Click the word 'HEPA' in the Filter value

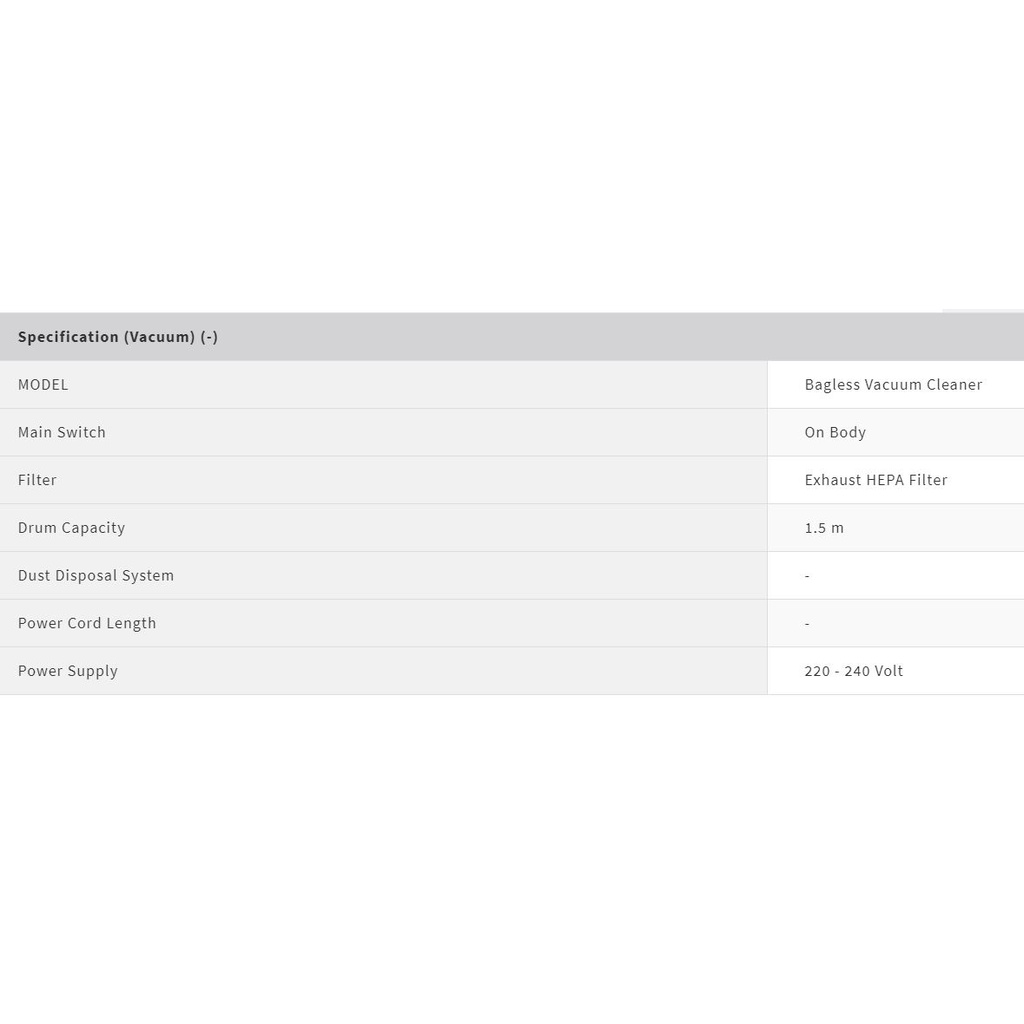885,480
